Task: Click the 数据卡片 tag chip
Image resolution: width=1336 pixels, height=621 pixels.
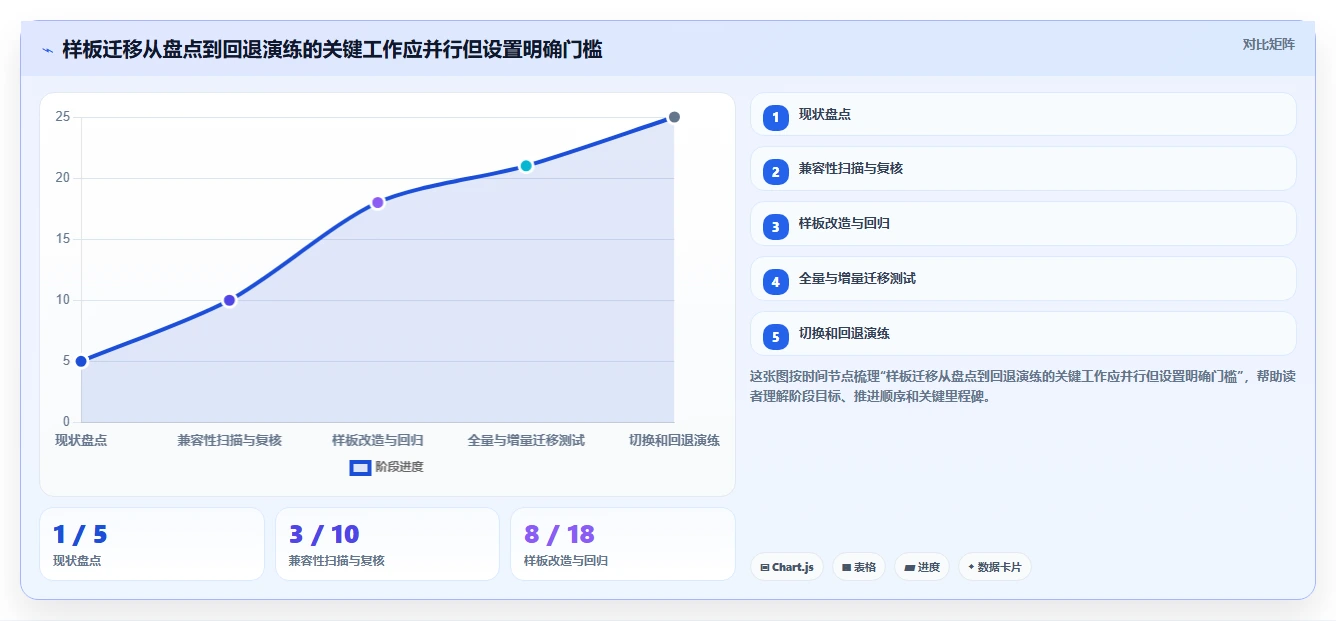Action: click(x=995, y=567)
